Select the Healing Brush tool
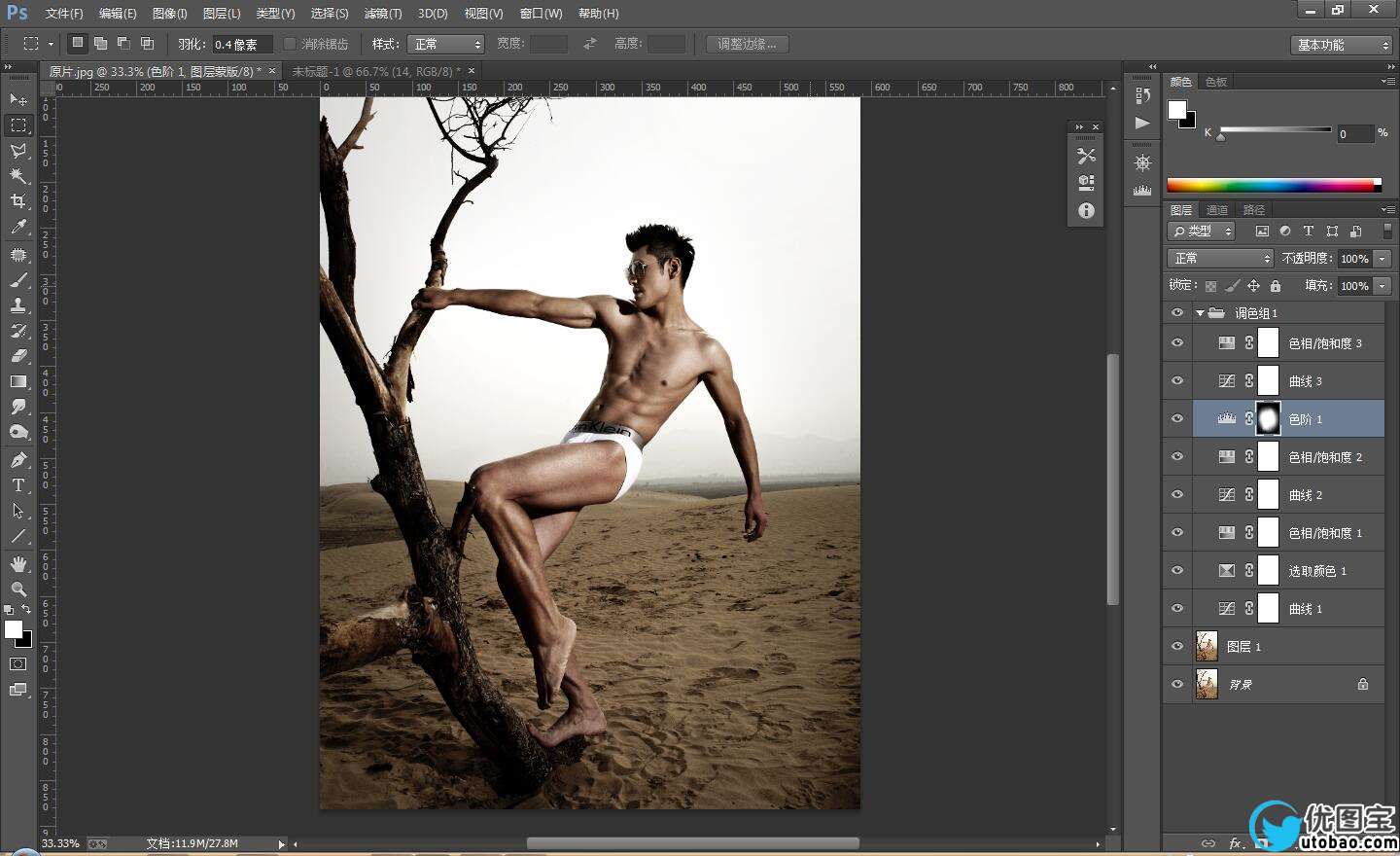 [x=18, y=255]
